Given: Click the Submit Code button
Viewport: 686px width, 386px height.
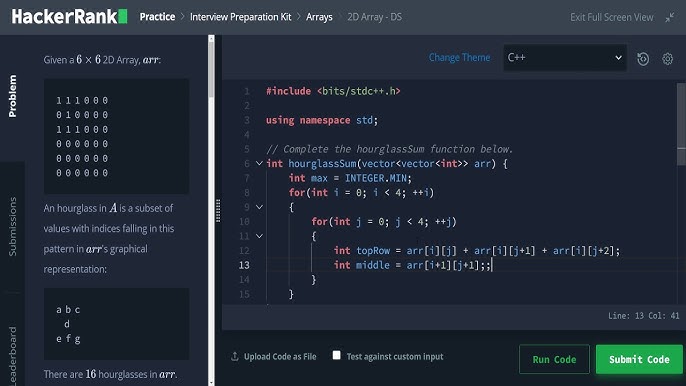Looking at the screenshot, I should (639, 359).
